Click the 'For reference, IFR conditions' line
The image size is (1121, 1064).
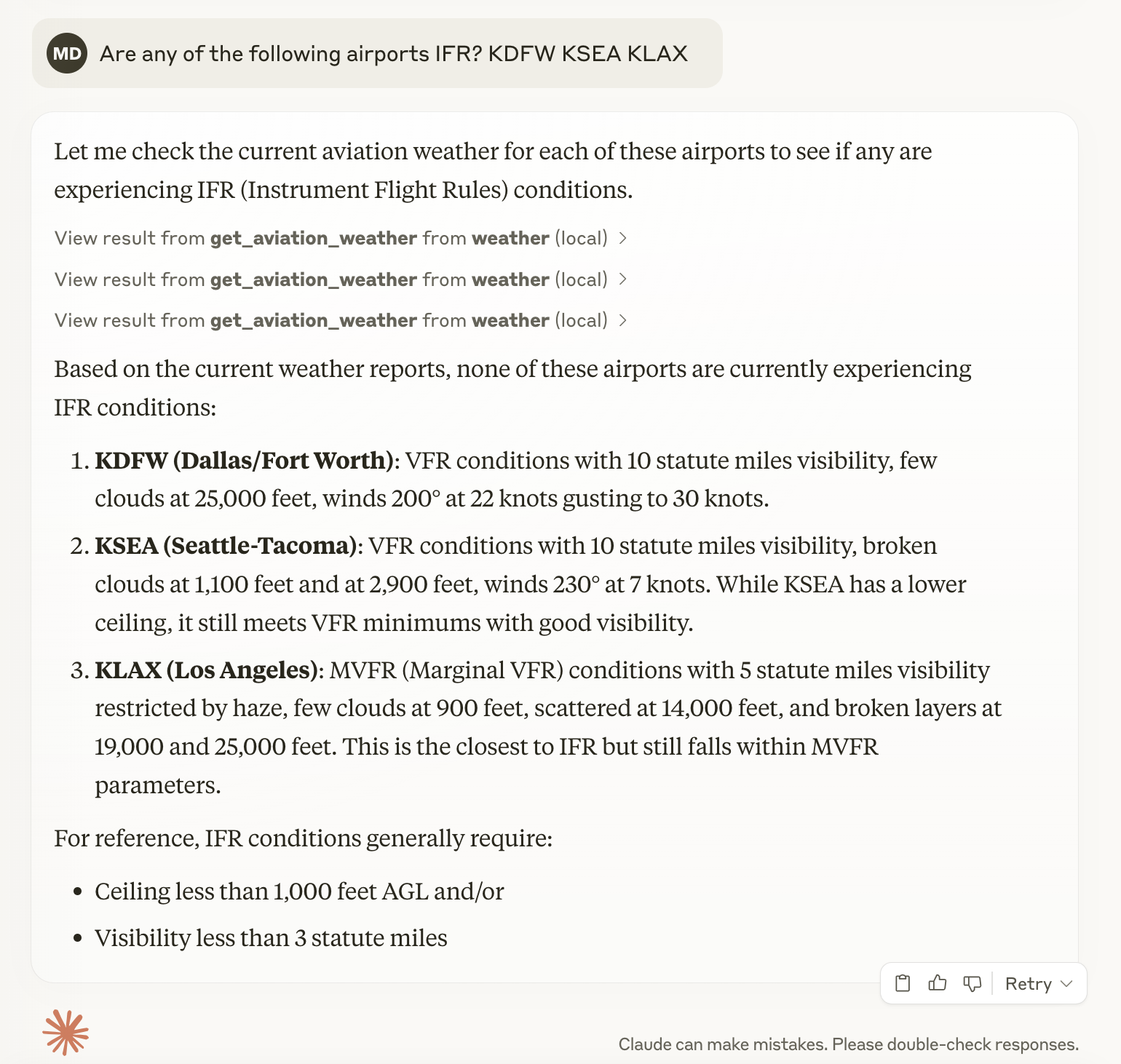click(x=304, y=838)
